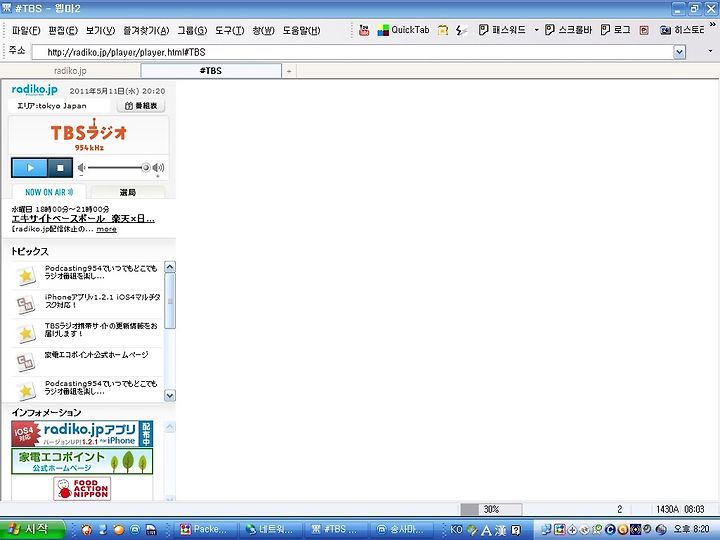Image resolution: width=720 pixels, height=540 pixels.
Task: Click the topics scrollbar thumb
Action: point(170,301)
